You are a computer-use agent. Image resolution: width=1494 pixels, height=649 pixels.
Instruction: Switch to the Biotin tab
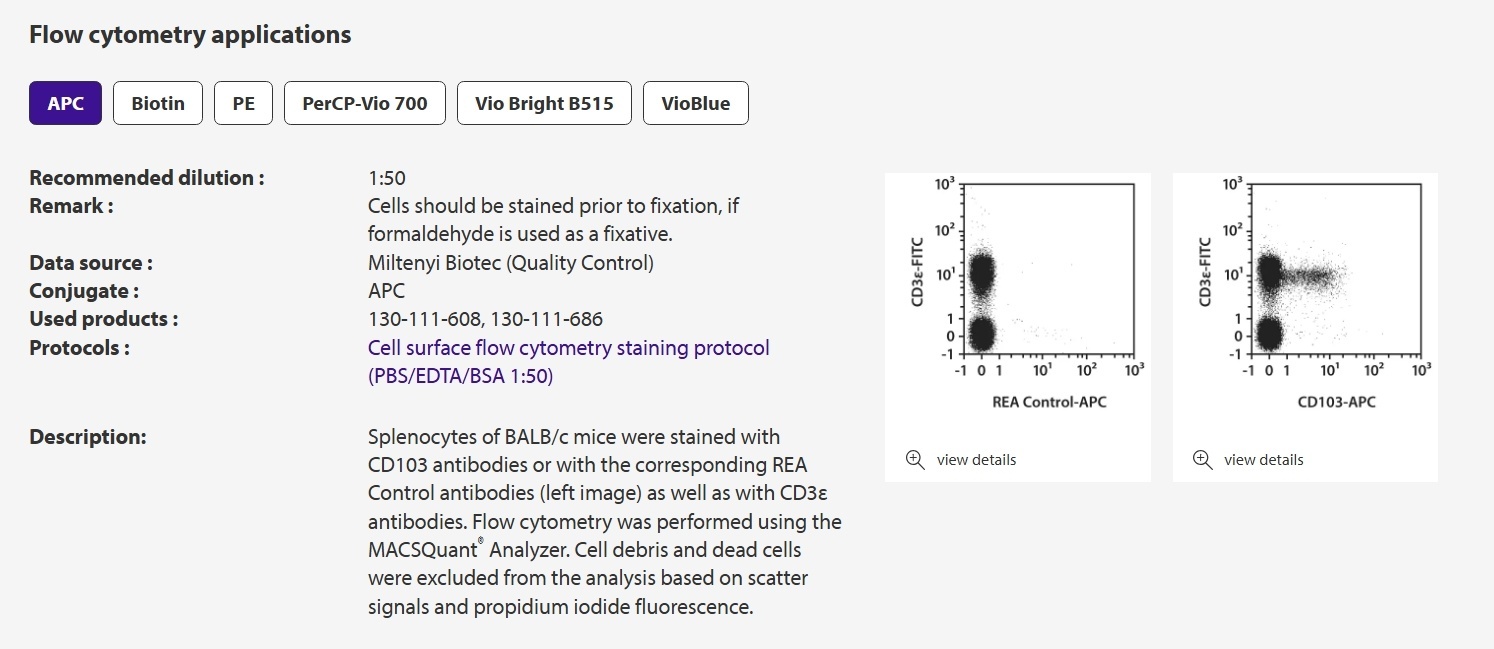pos(158,103)
